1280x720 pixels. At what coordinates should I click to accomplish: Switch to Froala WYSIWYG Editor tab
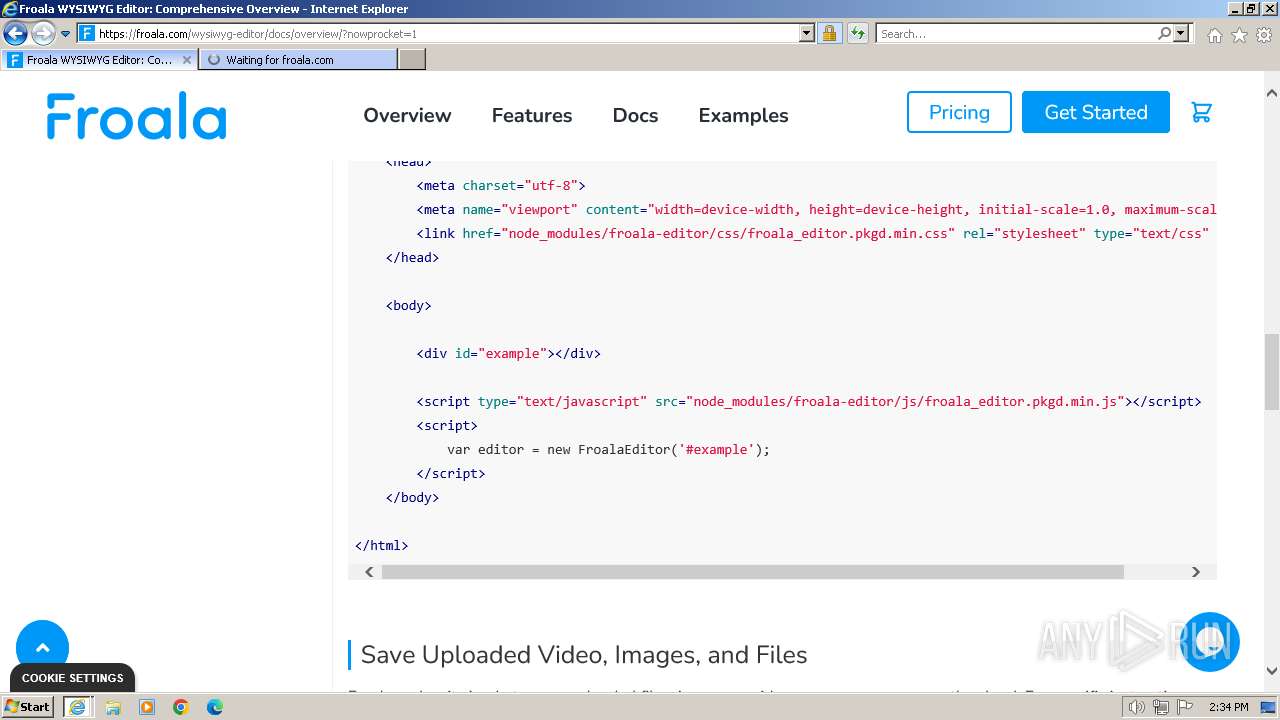coord(99,60)
